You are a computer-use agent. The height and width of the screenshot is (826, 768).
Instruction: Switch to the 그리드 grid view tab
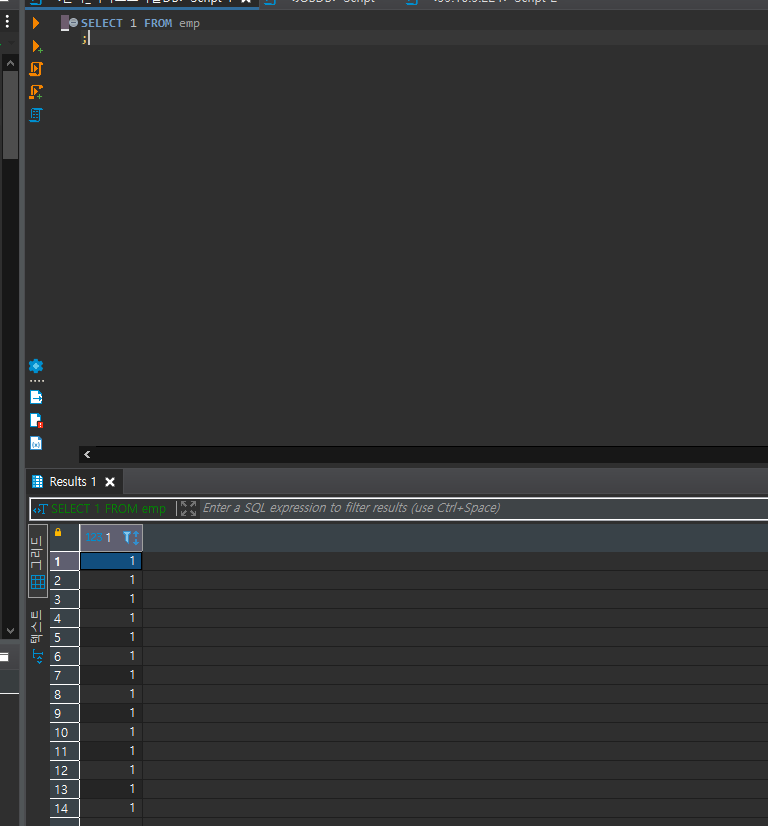pos(37,561)
